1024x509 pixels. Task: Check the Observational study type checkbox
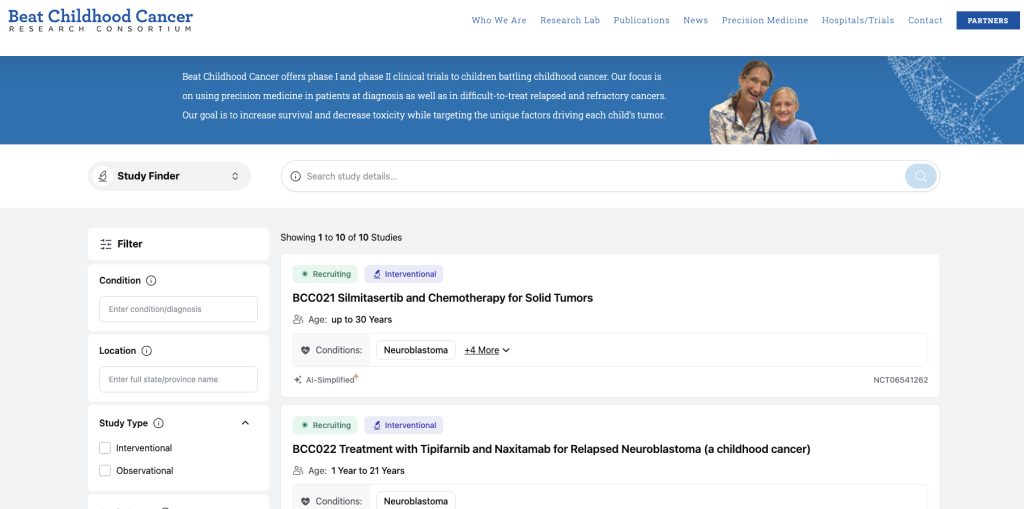click(104, 470)
